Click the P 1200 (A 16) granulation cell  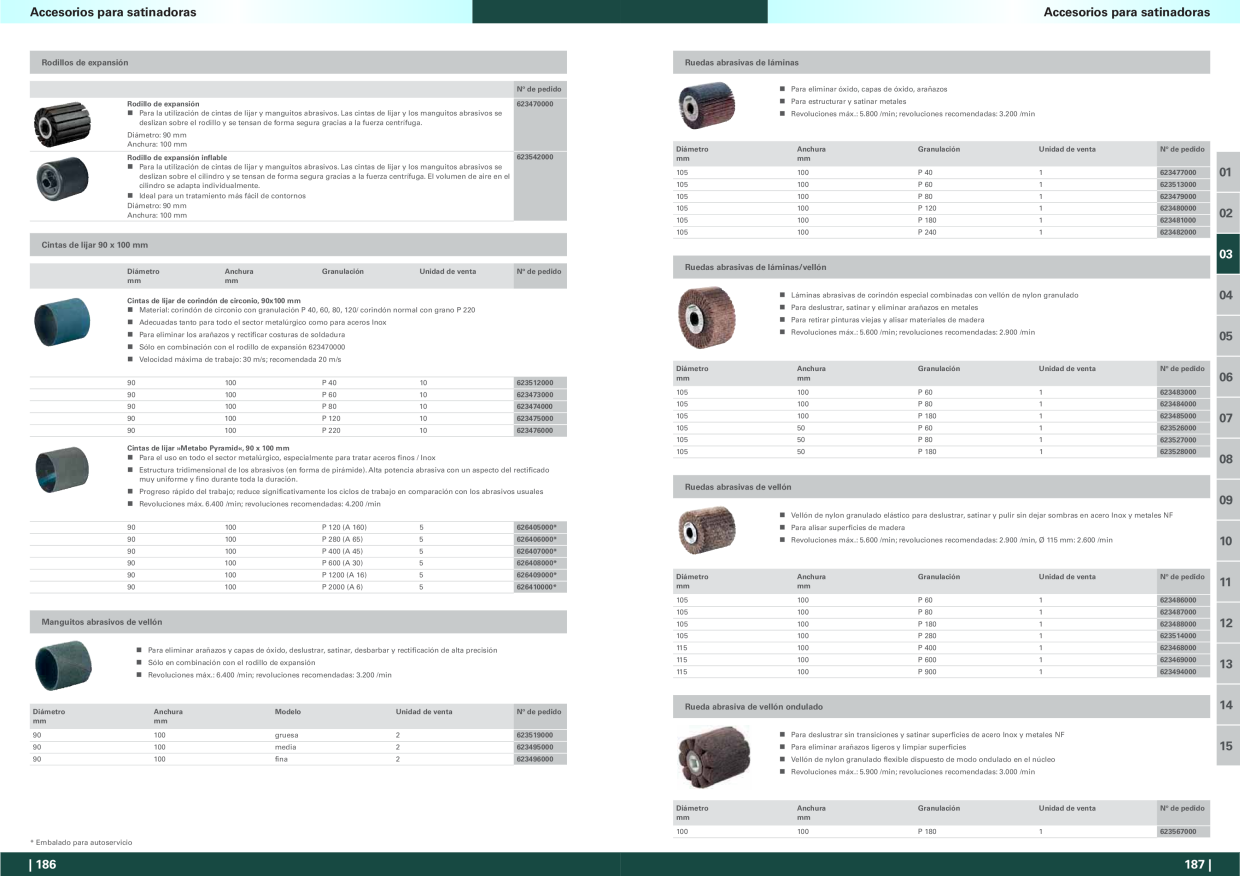(x=344, y=575)
